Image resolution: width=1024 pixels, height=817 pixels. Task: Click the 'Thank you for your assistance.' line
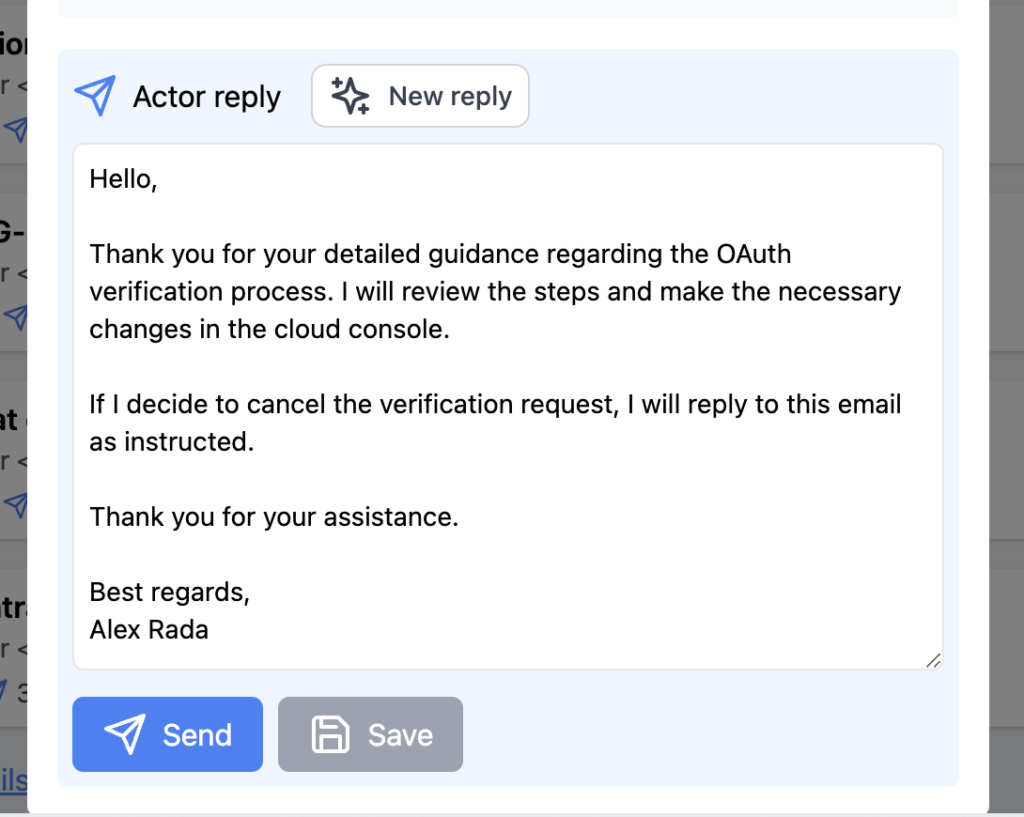tap(274, 517)
